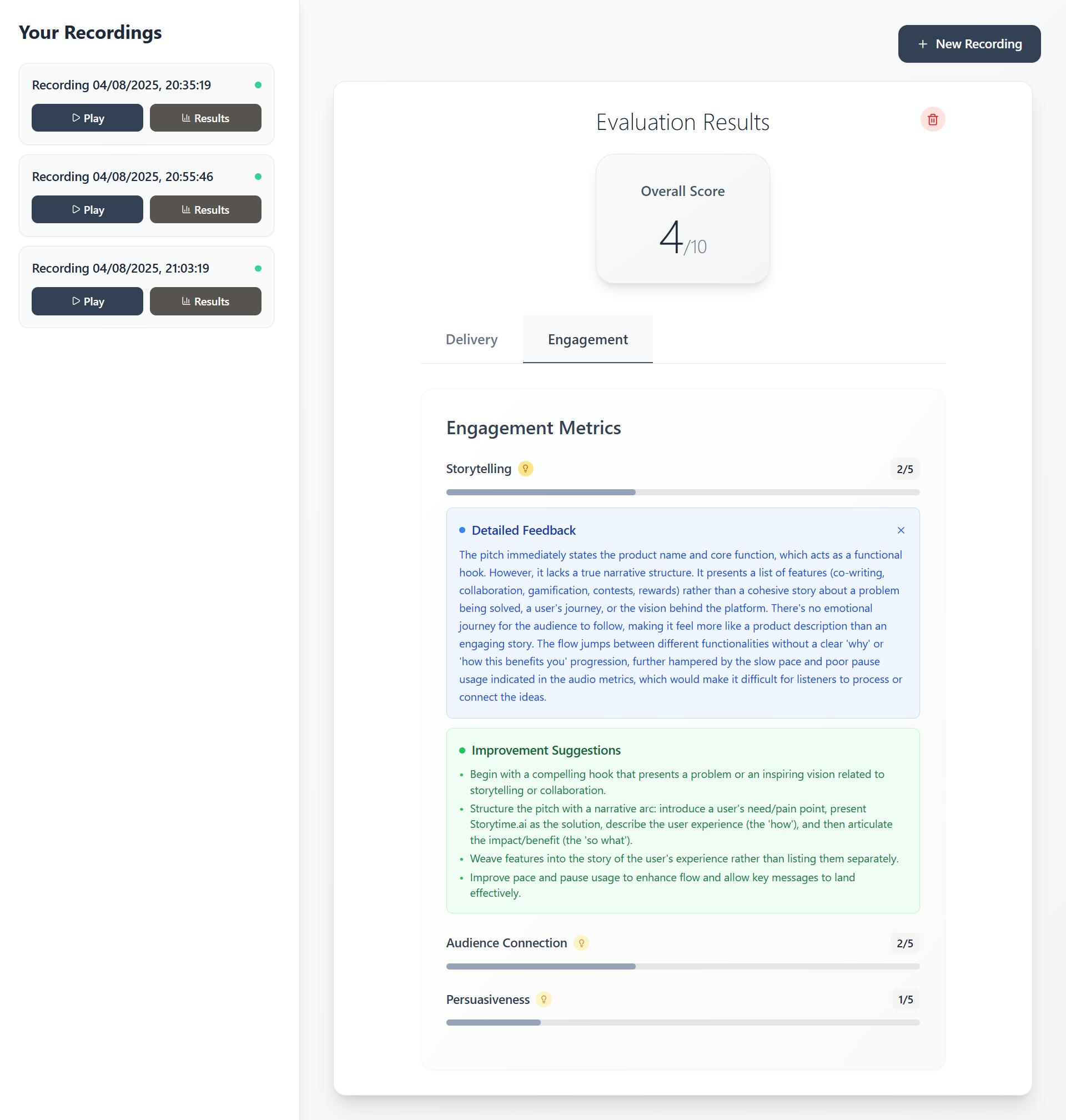This screenshot has width=1066, height=1120.
Task: Click the Storytelling progress bar
Action: coord(682,492)
